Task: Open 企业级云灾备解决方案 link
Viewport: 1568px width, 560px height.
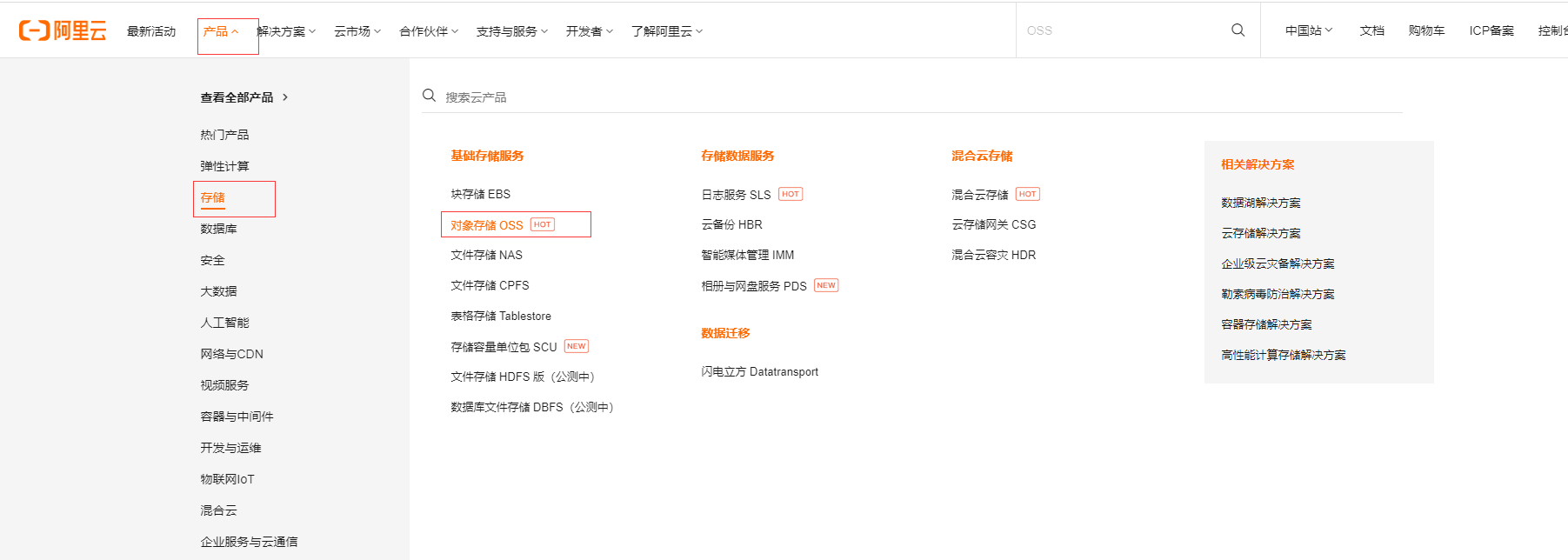Action: (x=1278, y=263)
